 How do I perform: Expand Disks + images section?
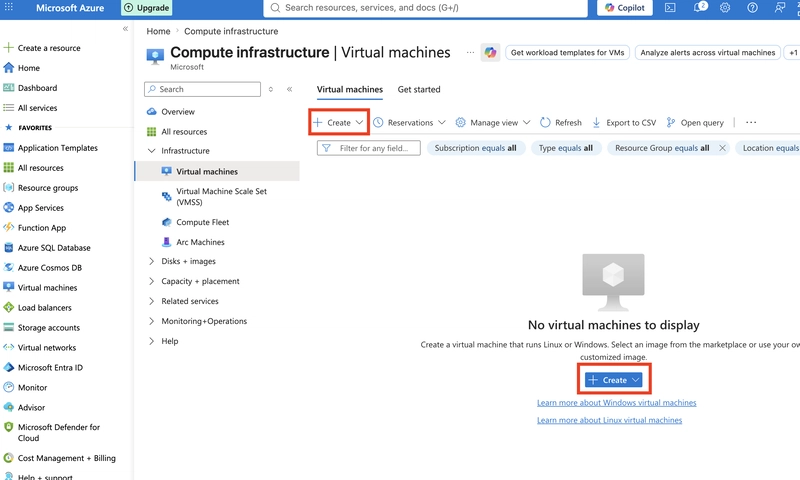(152, 261)
